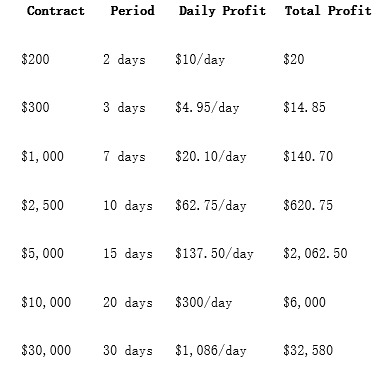The image size is (374, 372).
Task: Select the $200 contract cell
Action: pyautogui.click(x=35, y=59)
